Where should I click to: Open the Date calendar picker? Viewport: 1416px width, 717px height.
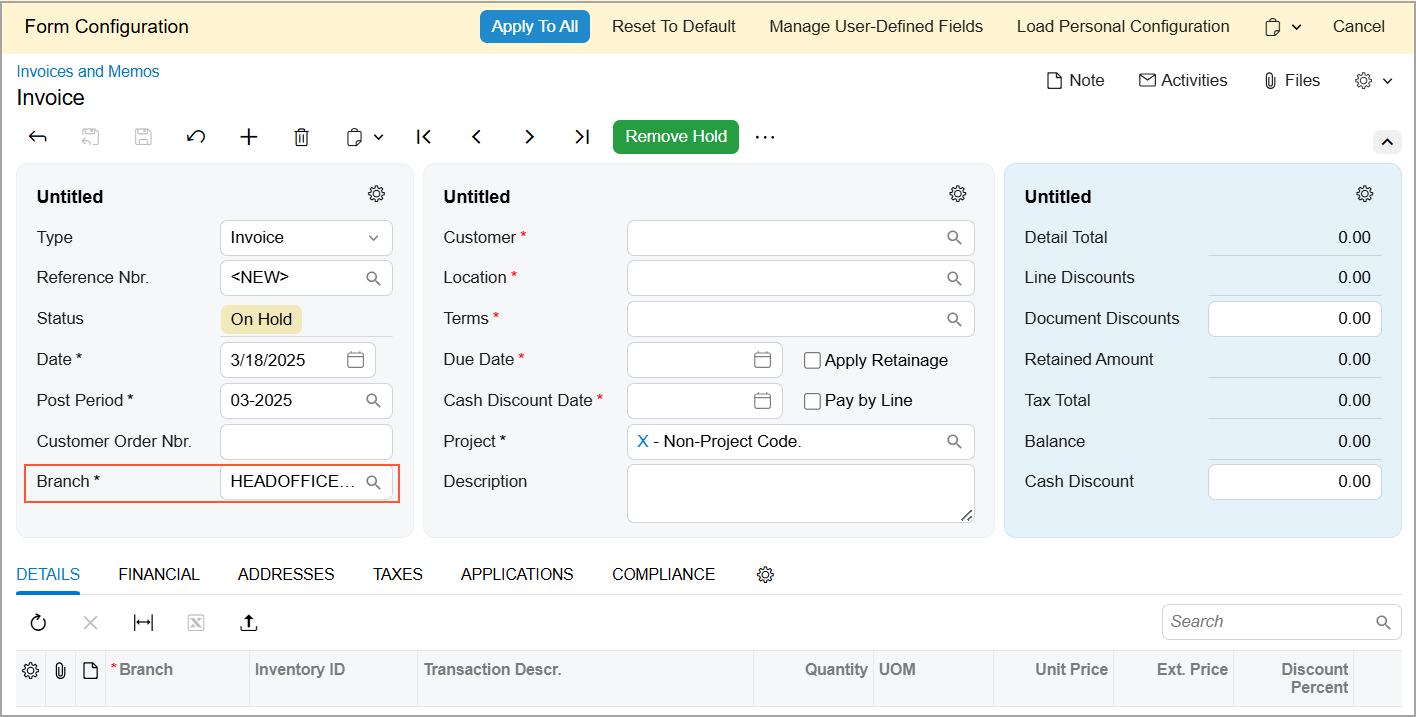[x=355, y=360]
